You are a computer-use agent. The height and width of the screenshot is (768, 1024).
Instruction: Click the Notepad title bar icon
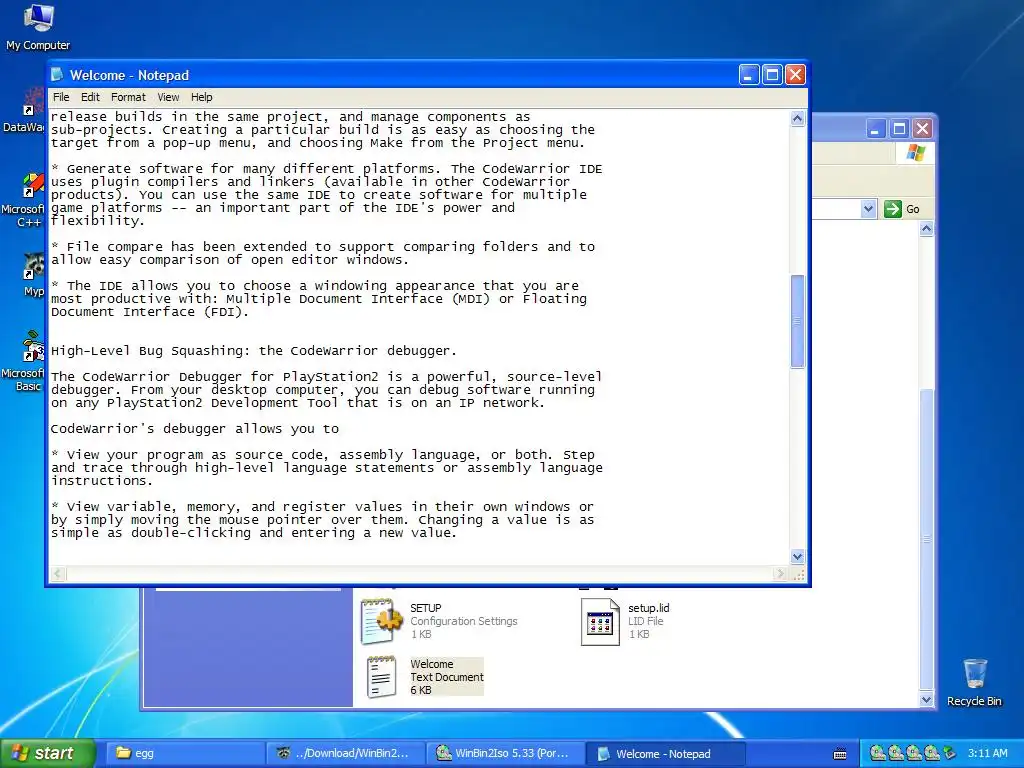[x=57, y=74]
